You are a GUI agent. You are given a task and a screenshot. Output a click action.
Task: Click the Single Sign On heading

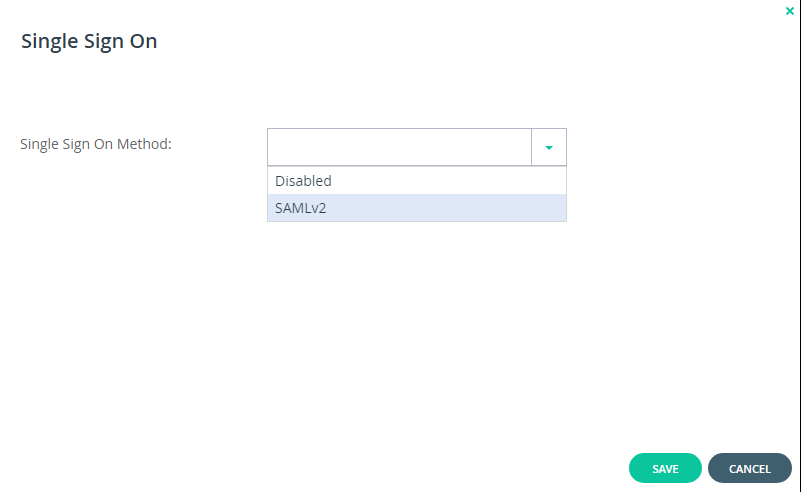89,42
